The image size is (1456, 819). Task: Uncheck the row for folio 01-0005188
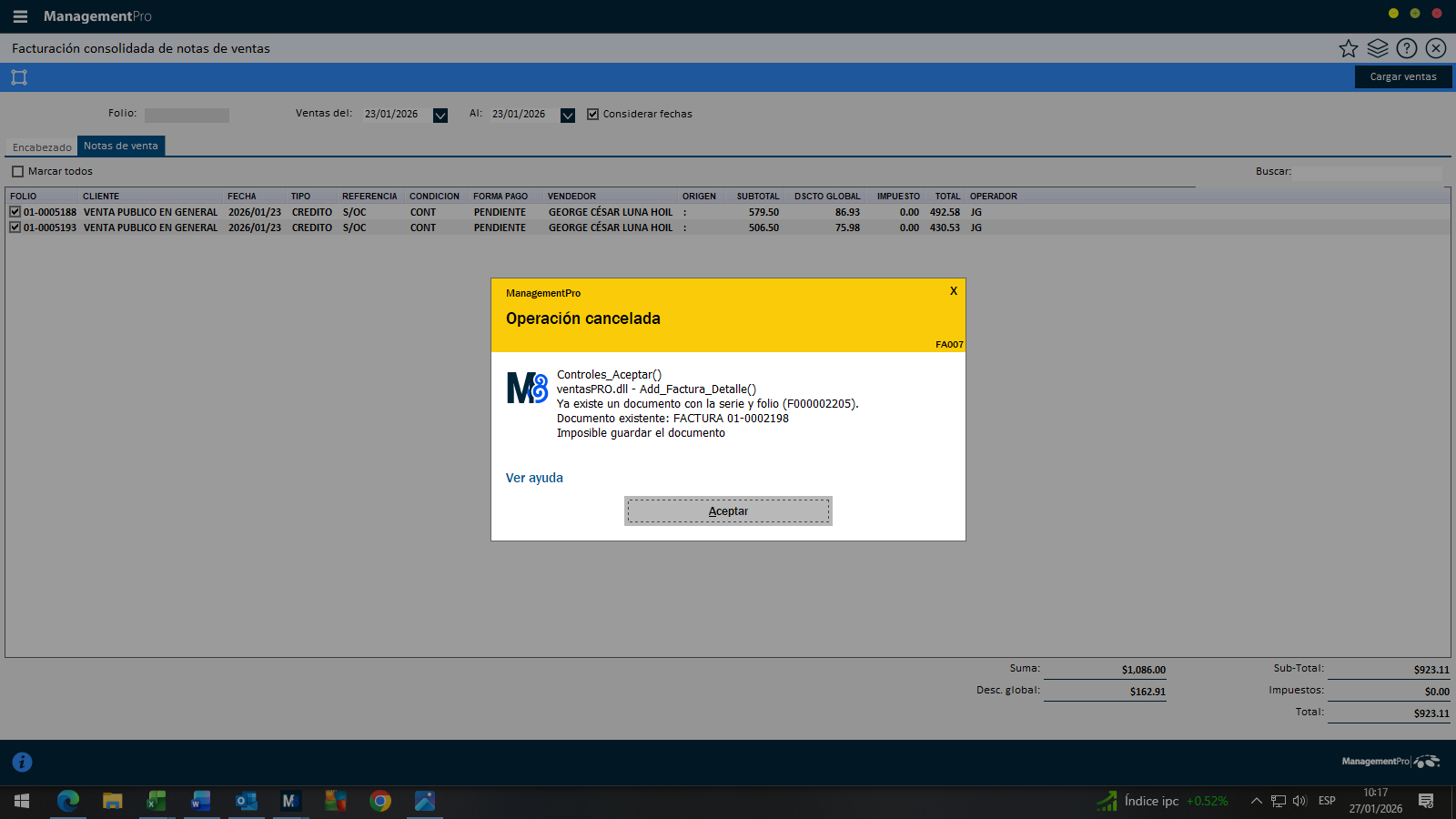pos(15,212)
